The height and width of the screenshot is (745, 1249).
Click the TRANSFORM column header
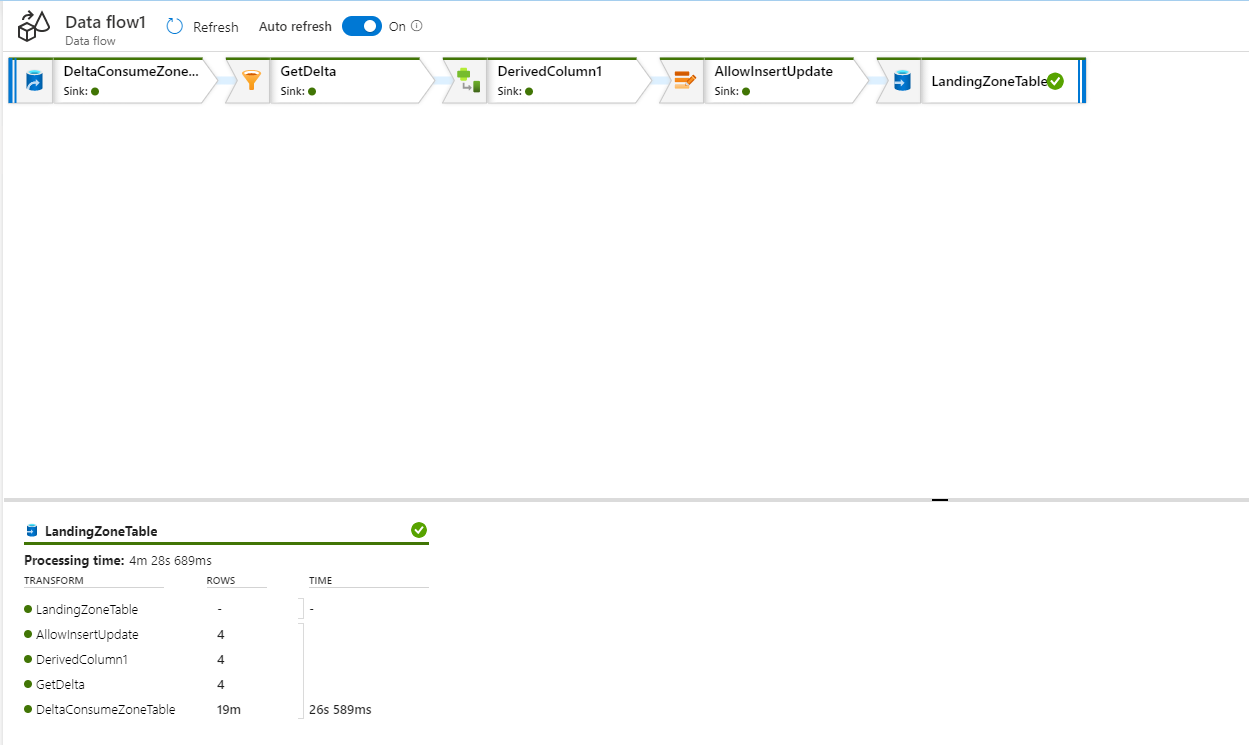(x=54, y=580)
